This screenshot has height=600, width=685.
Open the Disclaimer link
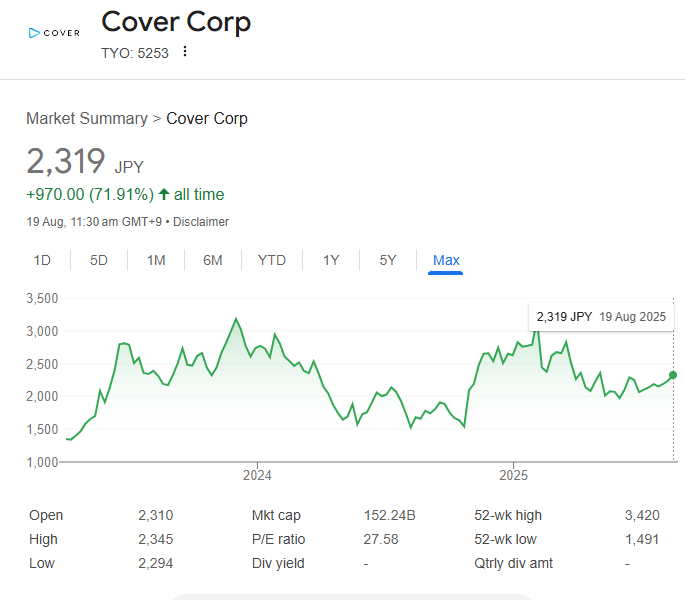tap(201, 222)
